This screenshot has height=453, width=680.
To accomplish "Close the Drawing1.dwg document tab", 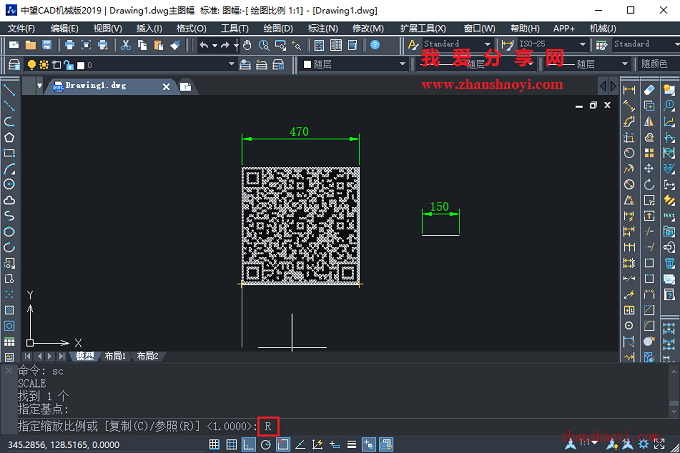I will pos(166,87).
